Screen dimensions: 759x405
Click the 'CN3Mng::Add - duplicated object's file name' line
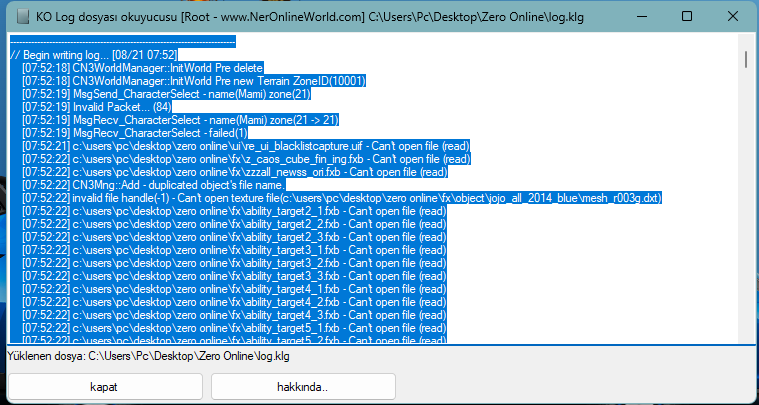(x=154, y=185)
